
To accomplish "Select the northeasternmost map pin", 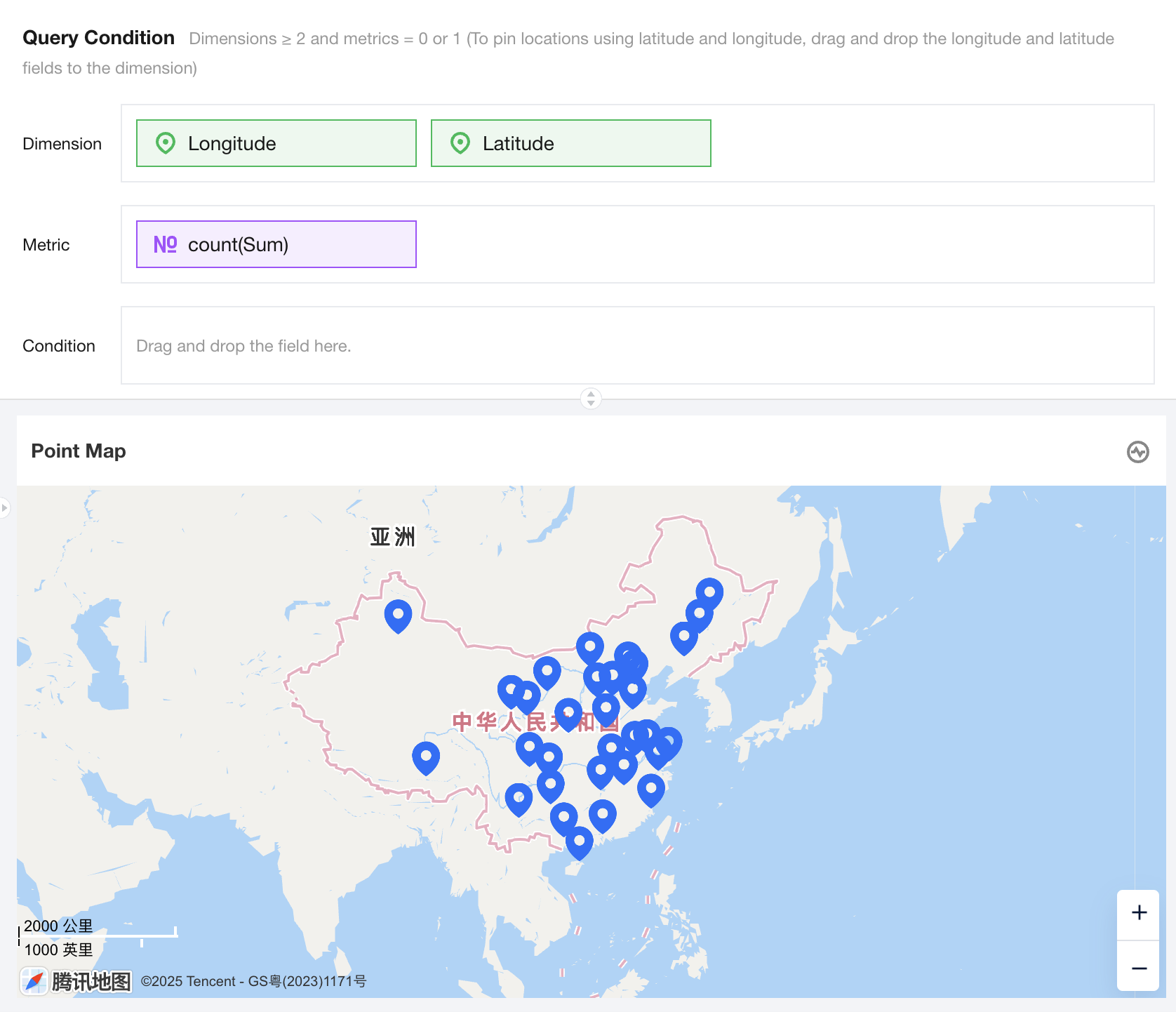I will 709,593.
